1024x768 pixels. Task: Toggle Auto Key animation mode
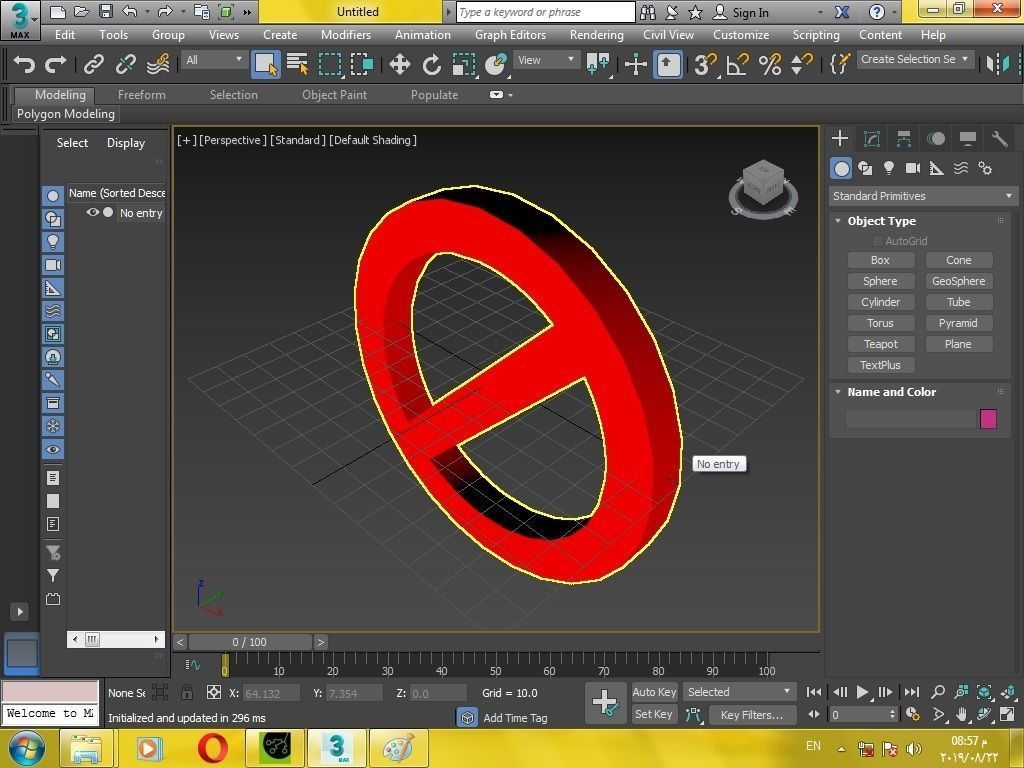pyautogui.click(x=654, y=692)
